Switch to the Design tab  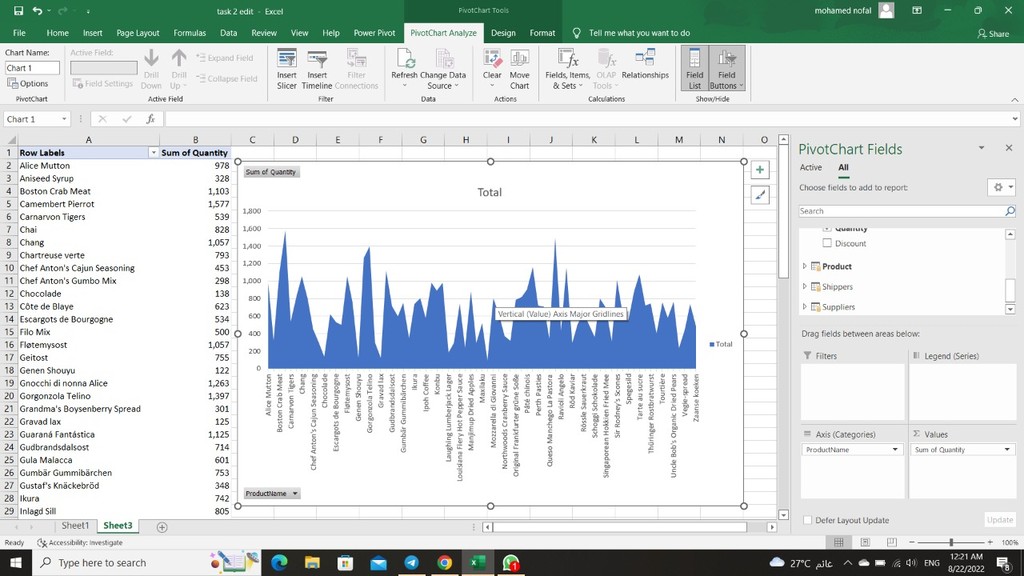[503, 33]
